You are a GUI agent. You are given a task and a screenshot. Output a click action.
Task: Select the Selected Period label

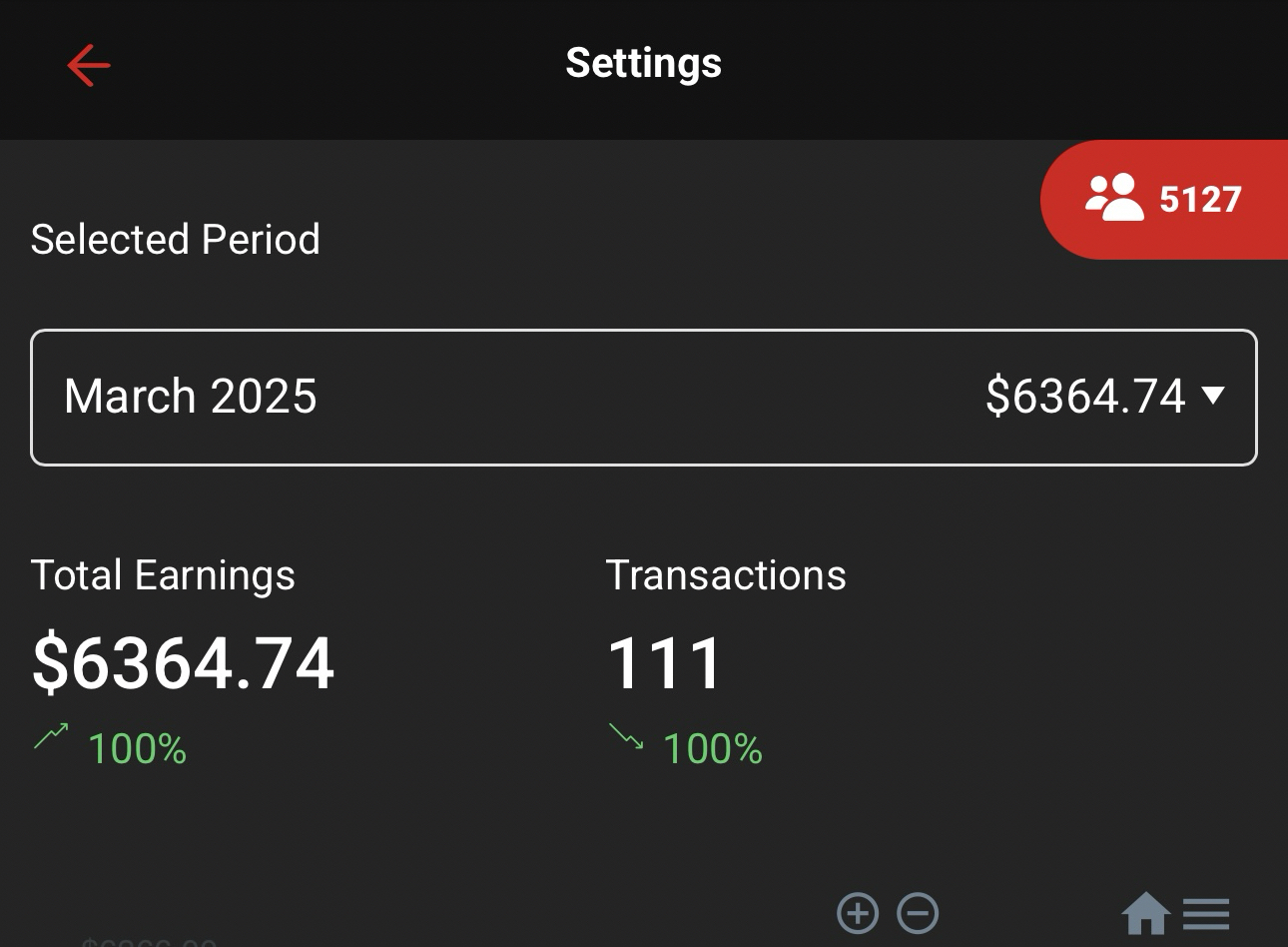[x=176, y=240]
